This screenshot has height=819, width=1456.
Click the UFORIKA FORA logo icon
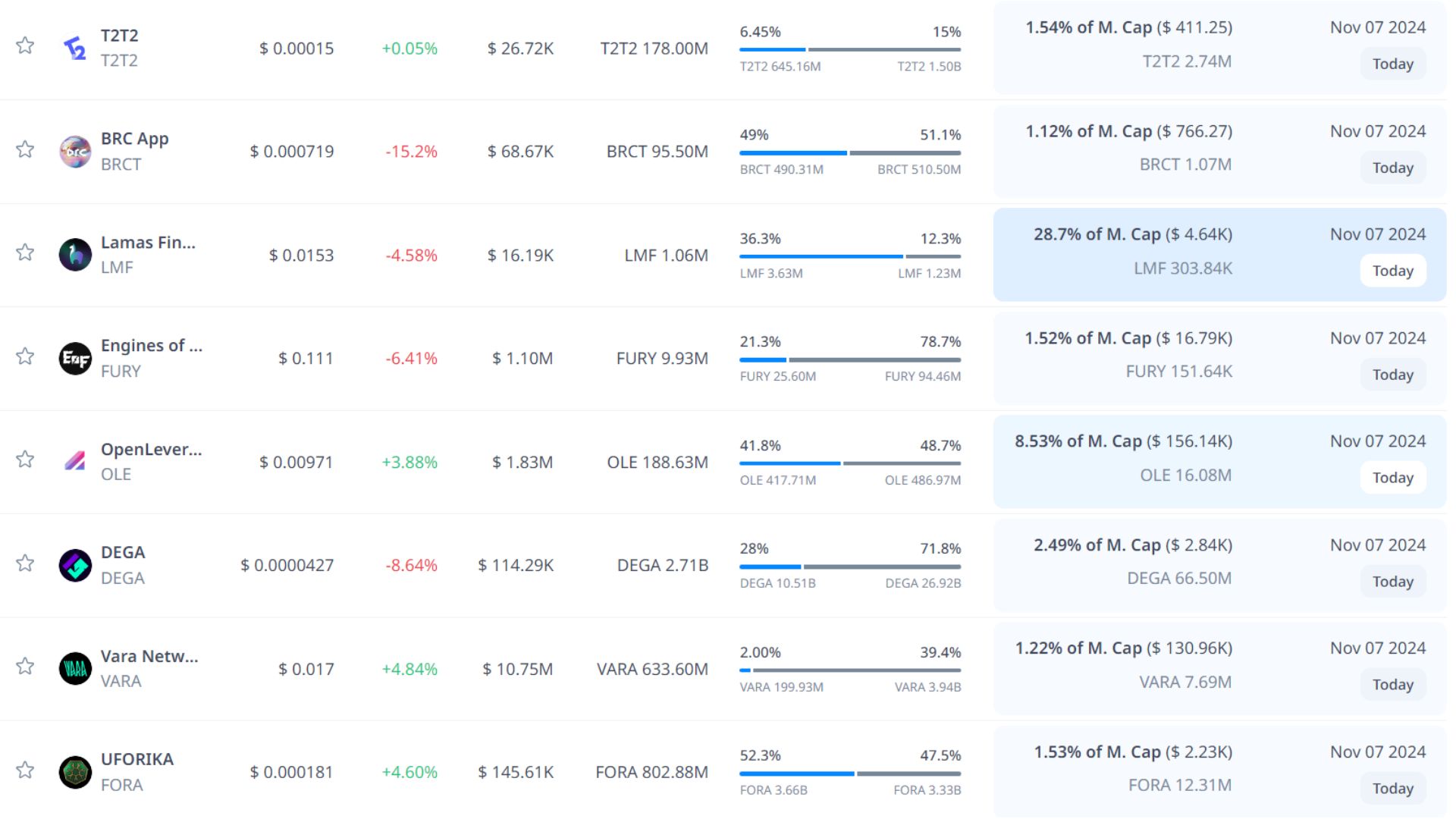[x=75, y=772]
